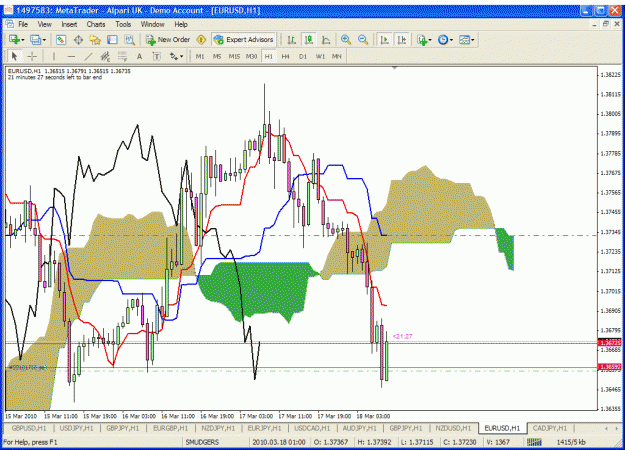Viewport: 625px width, 450px height.
Task: Switch to the AUDJPY,H1 chart tab
Action: 360,428
